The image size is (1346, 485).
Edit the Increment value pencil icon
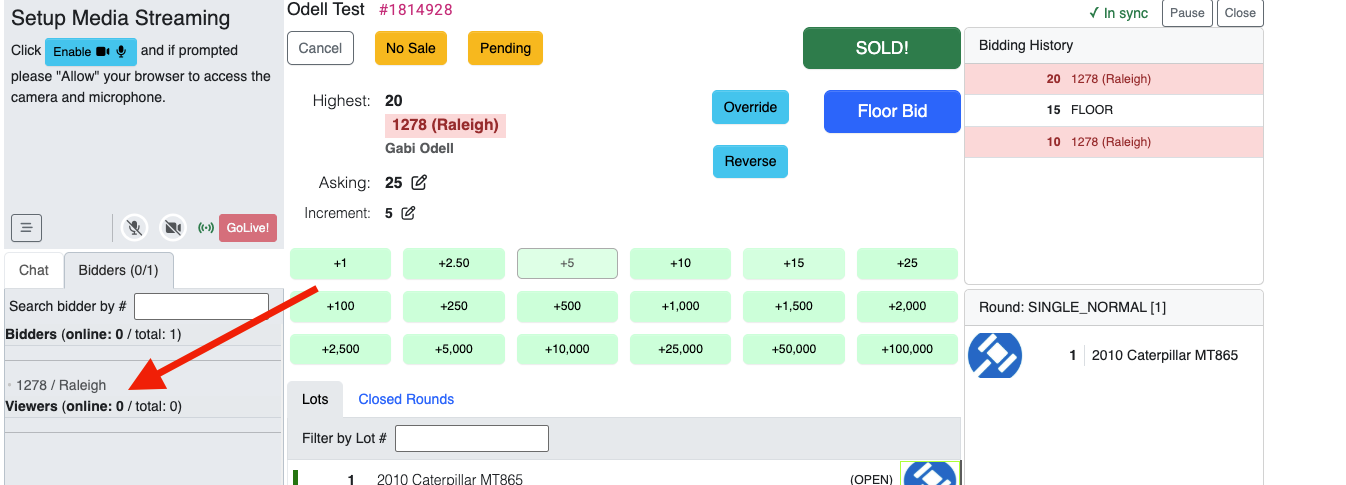(x=408, y=213)
